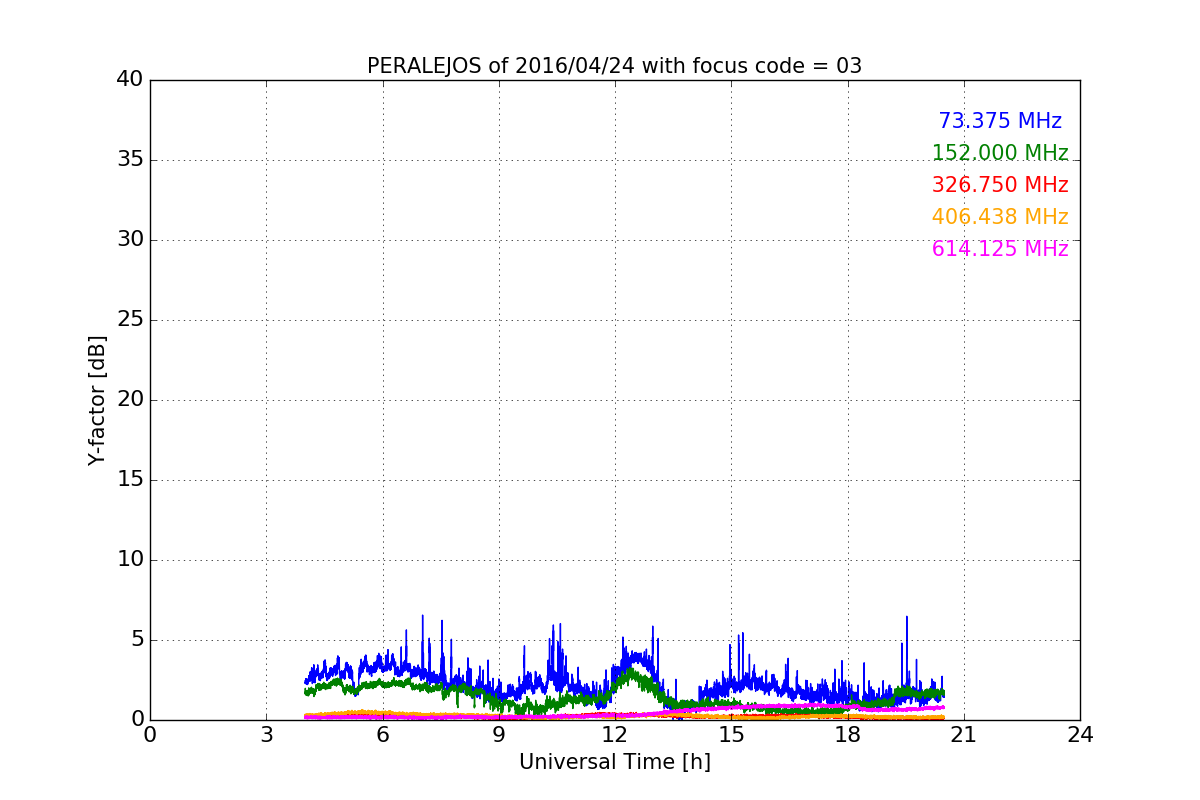
Task: Click the x-axis tick value 21
Action: [x=963, y=735]
